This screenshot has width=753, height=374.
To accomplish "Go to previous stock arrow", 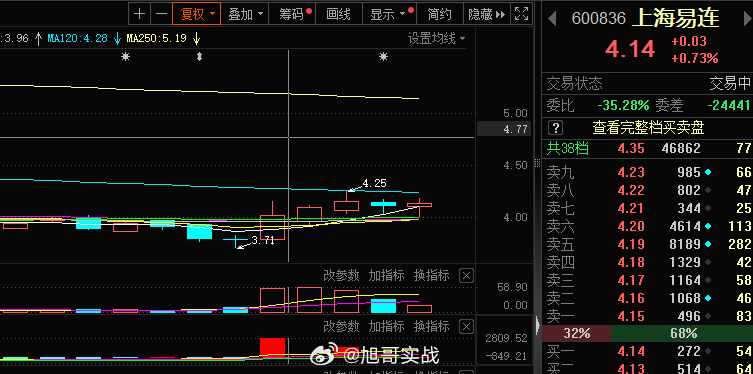I will tap(552, 18).
